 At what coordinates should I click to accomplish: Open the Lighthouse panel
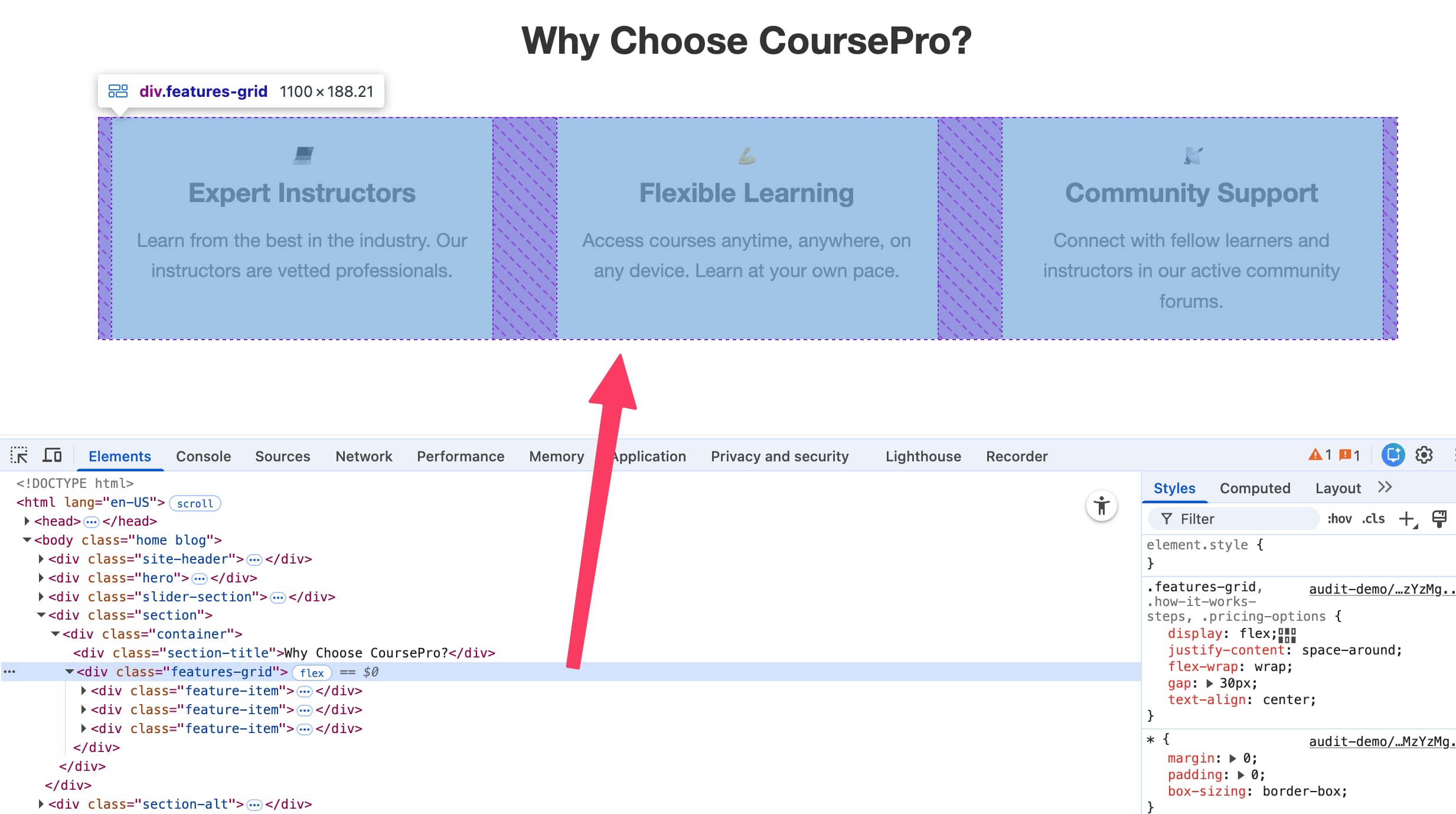pos(922,455)
